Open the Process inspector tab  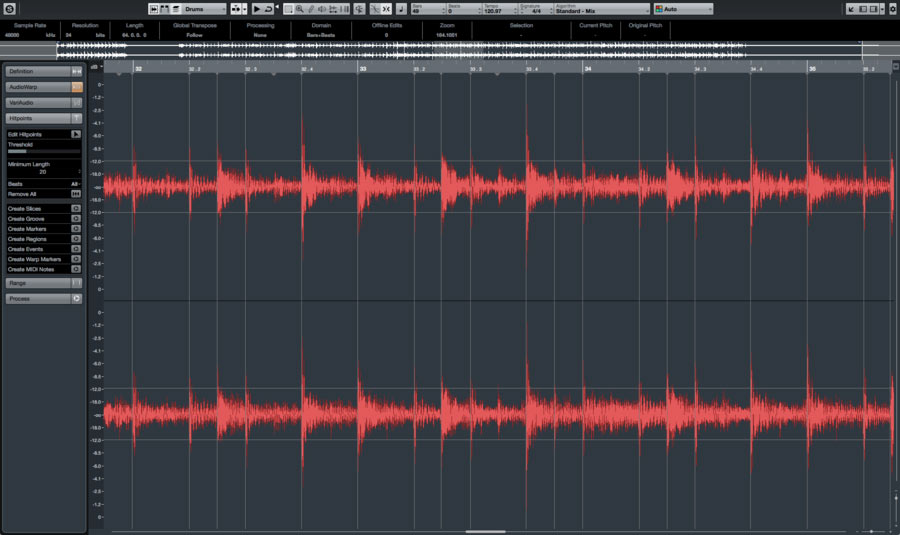click(38, 298)
